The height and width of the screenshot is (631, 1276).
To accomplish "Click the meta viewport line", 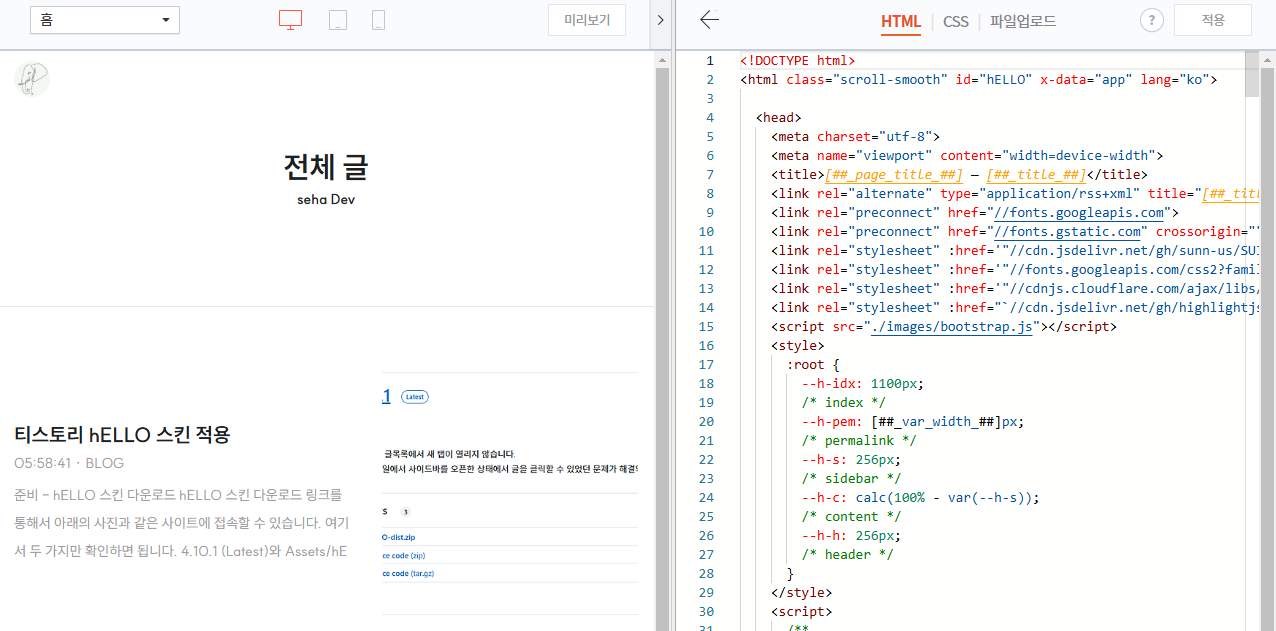I will [x=967, y=156].
